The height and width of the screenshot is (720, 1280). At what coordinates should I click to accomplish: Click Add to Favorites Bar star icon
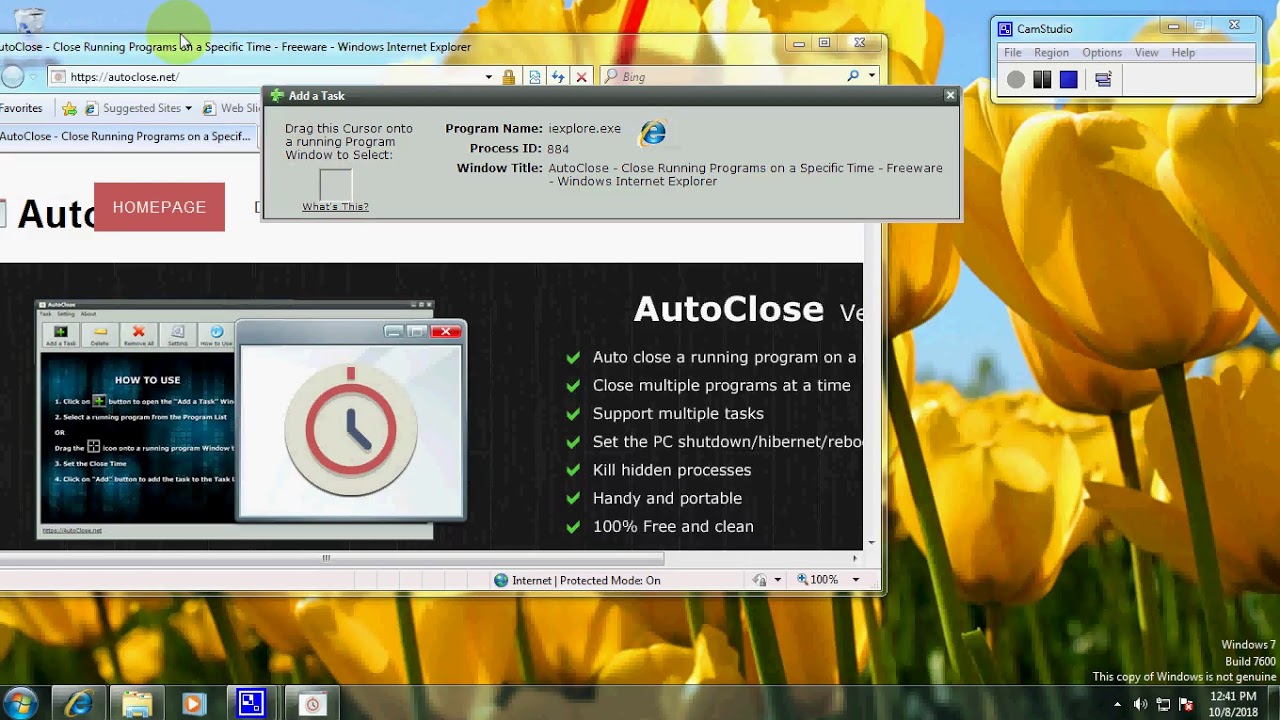tap(69, 108)
